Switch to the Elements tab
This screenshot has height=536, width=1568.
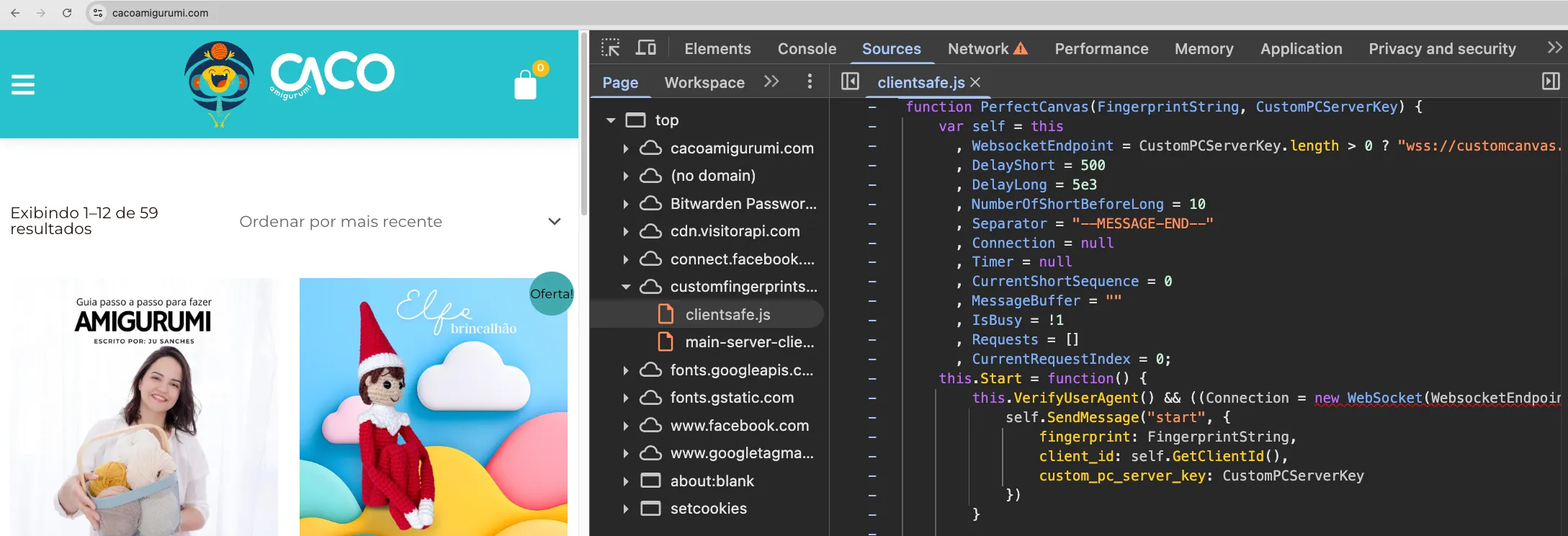pyautogui.click(x=717, y=48)
